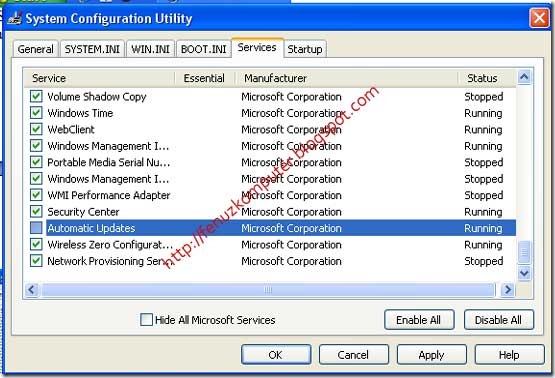Select the Automatic Updates service name
The height and width of the screenshot is (378, 555).
click(91, 228)
